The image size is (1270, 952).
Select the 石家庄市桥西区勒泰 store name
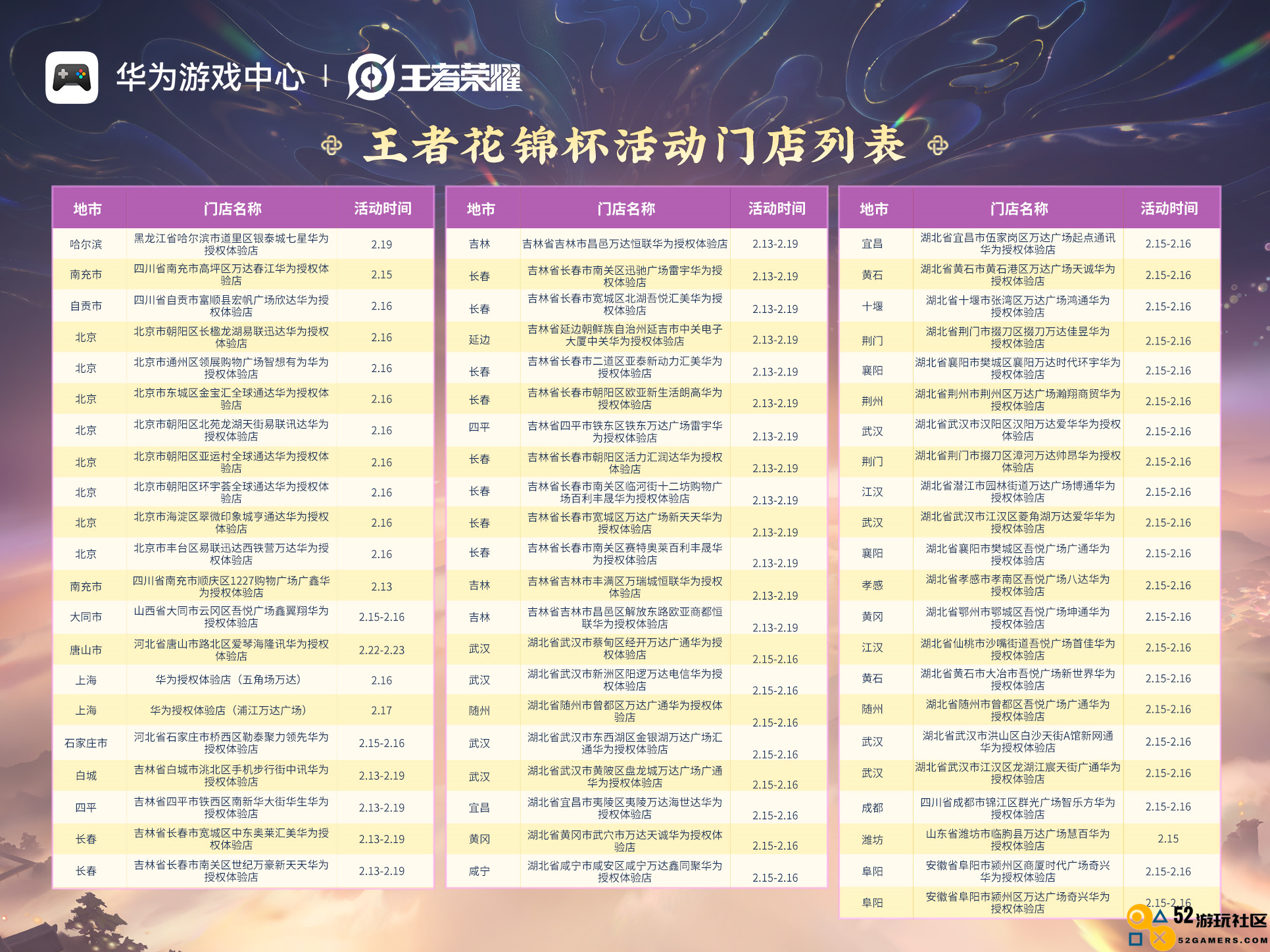(x=232, y=743)
